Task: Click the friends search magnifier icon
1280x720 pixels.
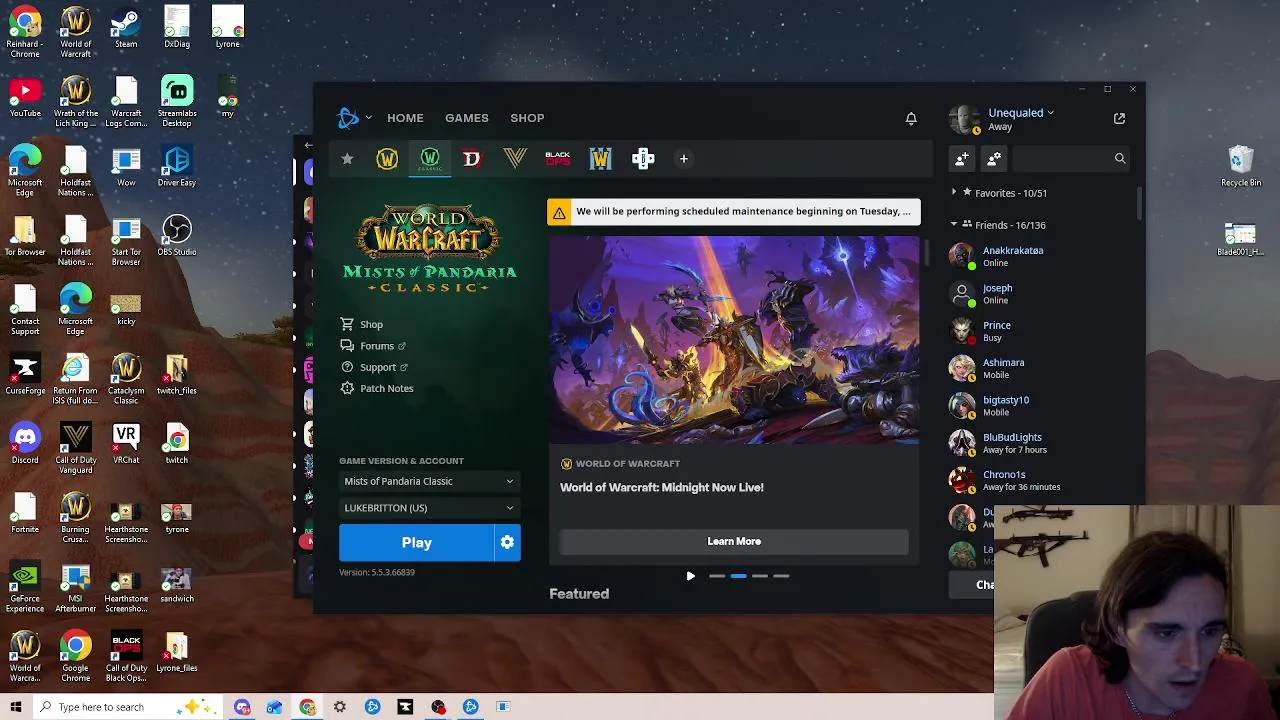Action: (x=1120, y=158)
